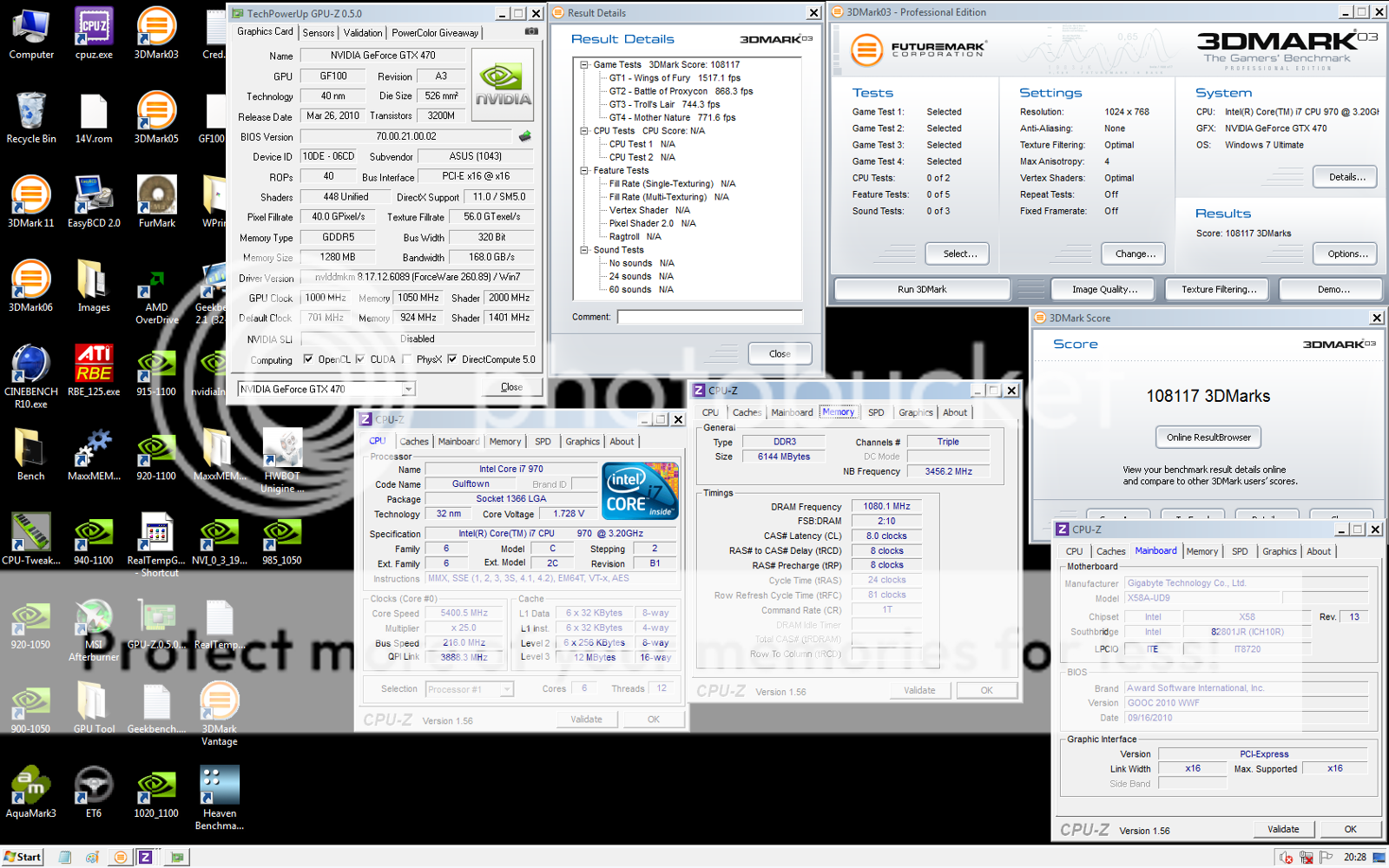This screenshot has height=868, width=1389.
Task: Toggle the PhysX checkbox in GPU-Z
Action: click(x=406, y=359)
